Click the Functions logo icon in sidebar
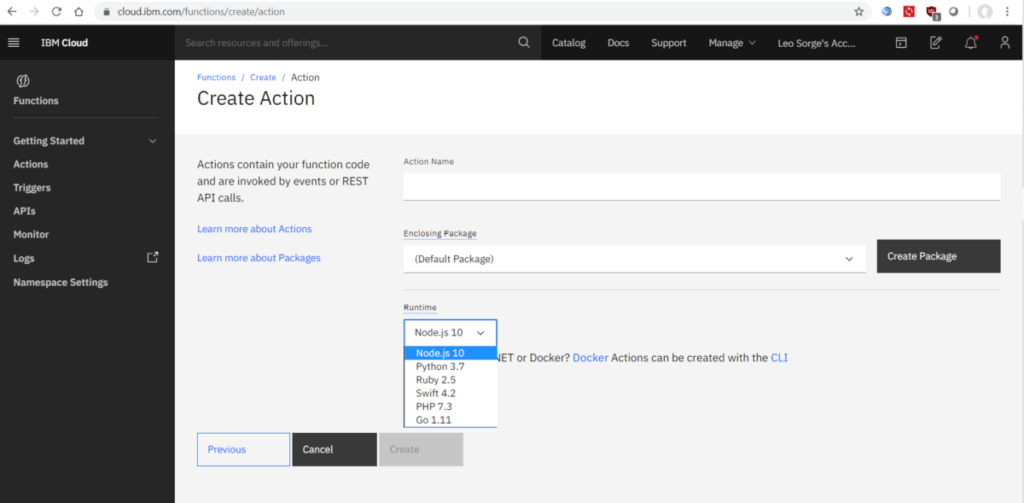This screenshot has height=503, width=1024. click(22, 81)
